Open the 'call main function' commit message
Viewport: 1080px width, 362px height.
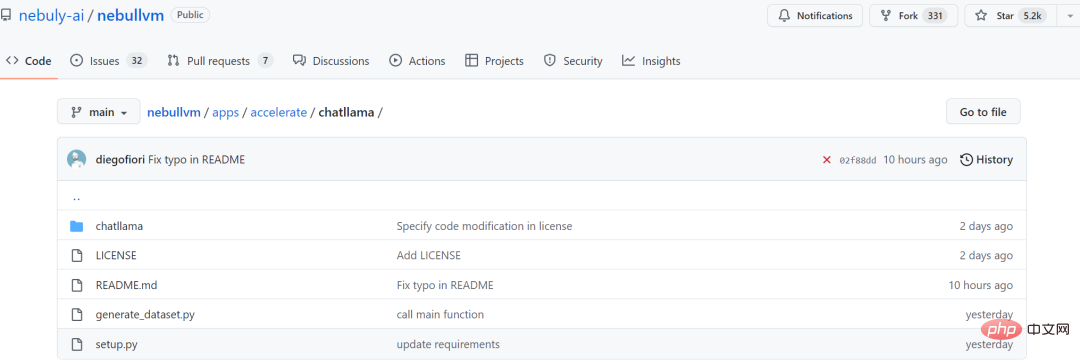[x=440, y=315]
